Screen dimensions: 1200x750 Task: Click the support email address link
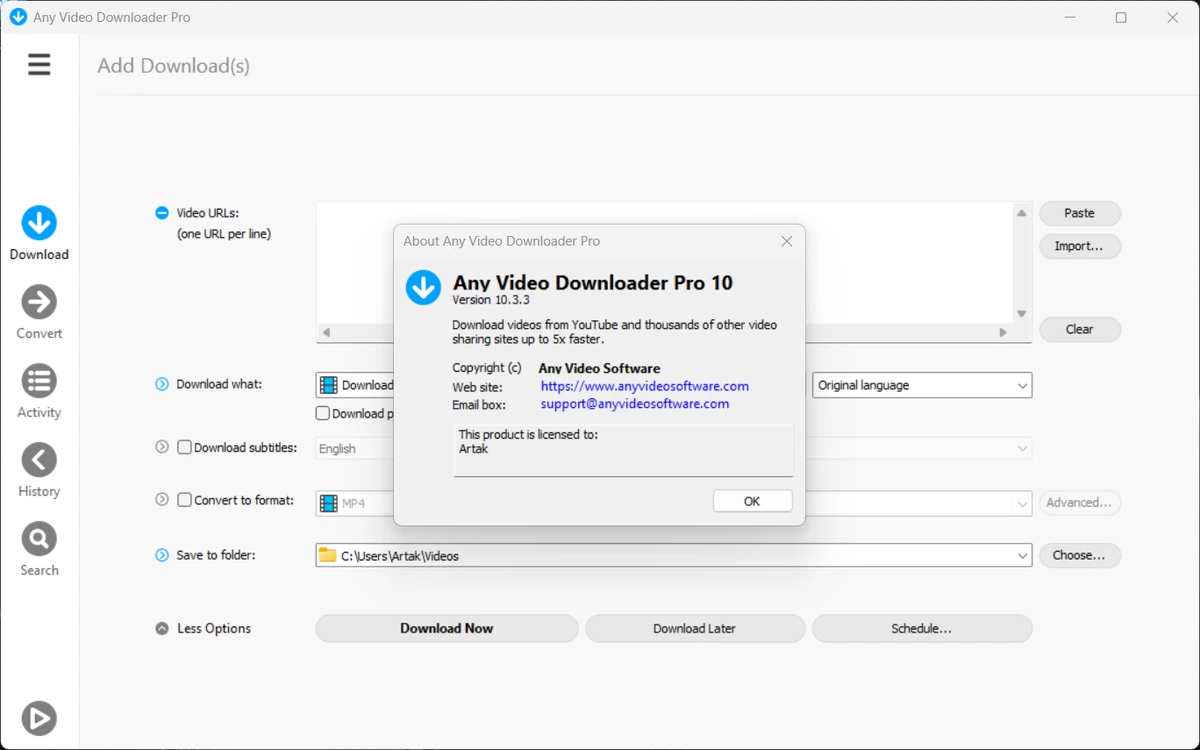[x=635, y=404]
